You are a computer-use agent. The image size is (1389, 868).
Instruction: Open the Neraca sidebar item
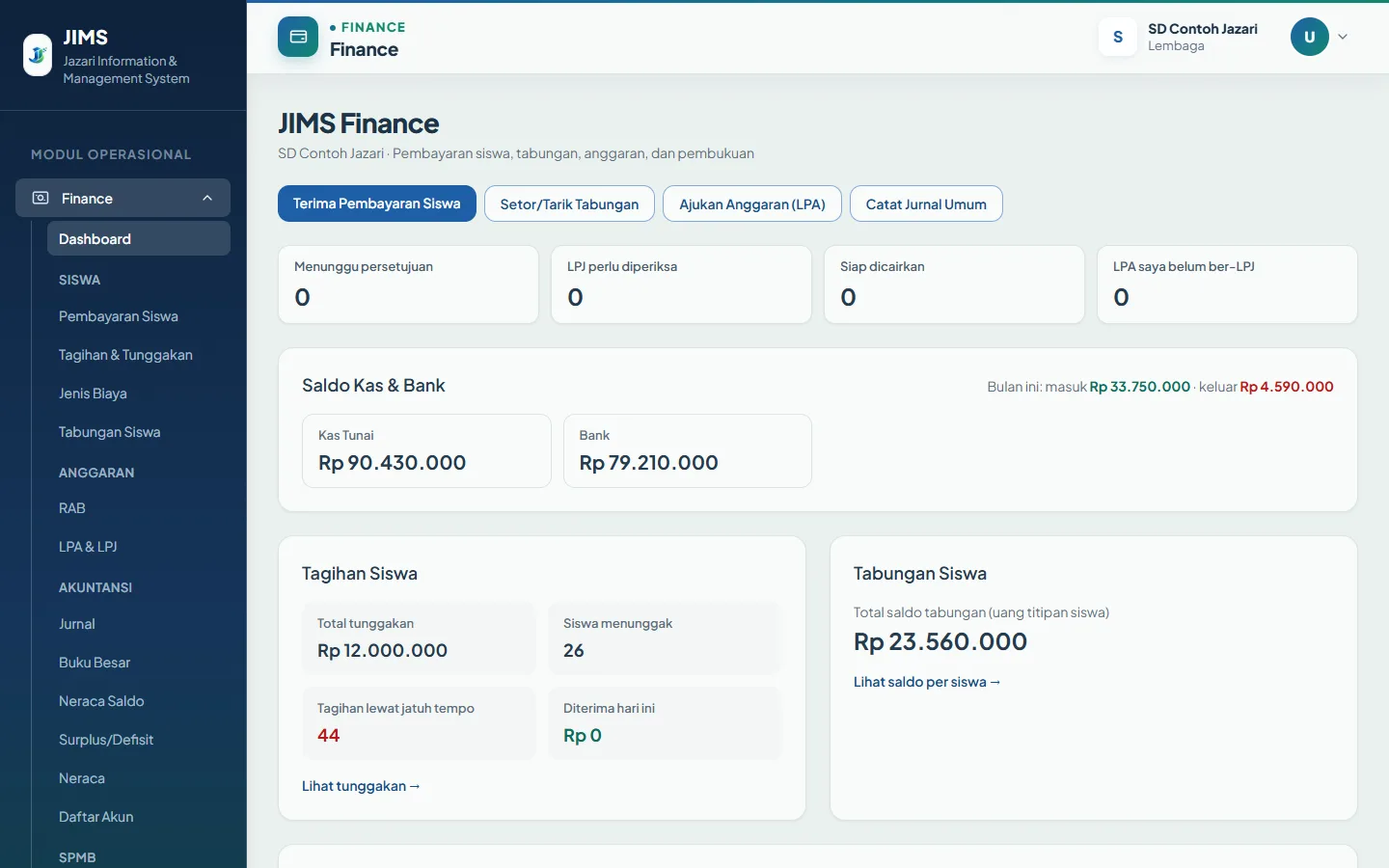tap(139, 778)
